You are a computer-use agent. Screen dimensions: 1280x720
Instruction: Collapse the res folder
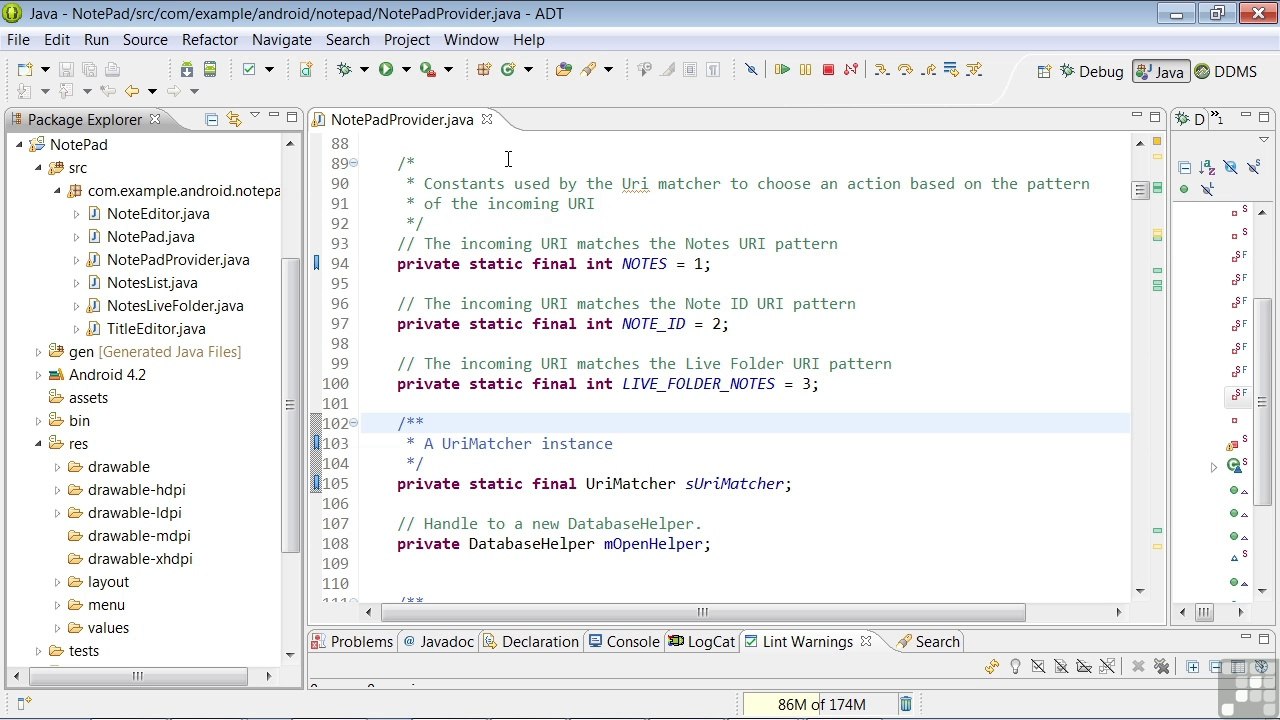(38, 443)
